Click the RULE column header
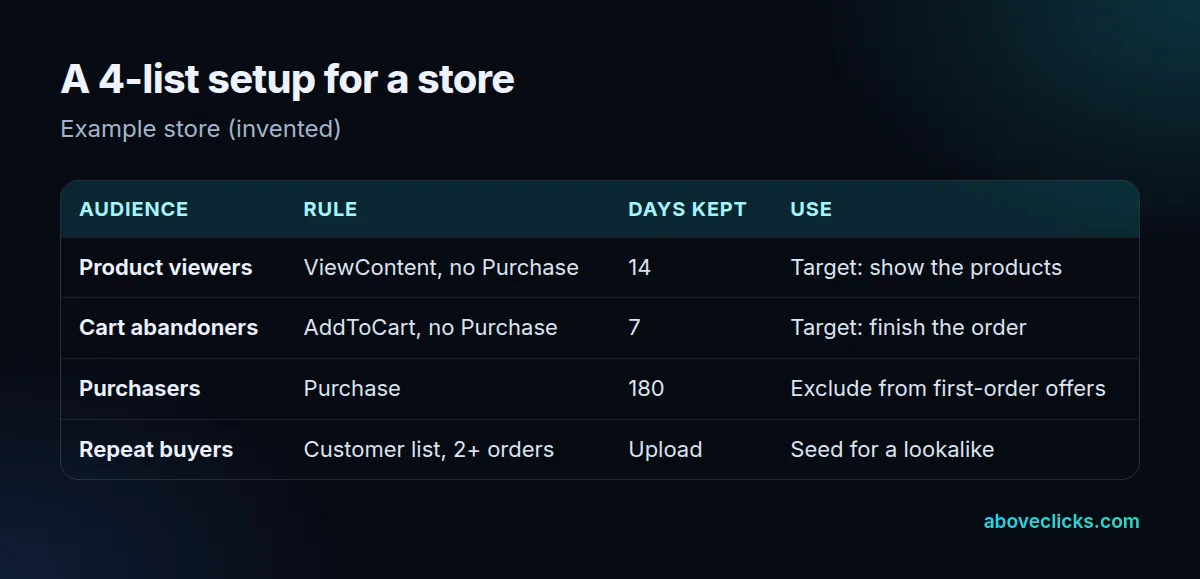The width and height of the screenshot is (1200, 579). click(x=330, y=209)
